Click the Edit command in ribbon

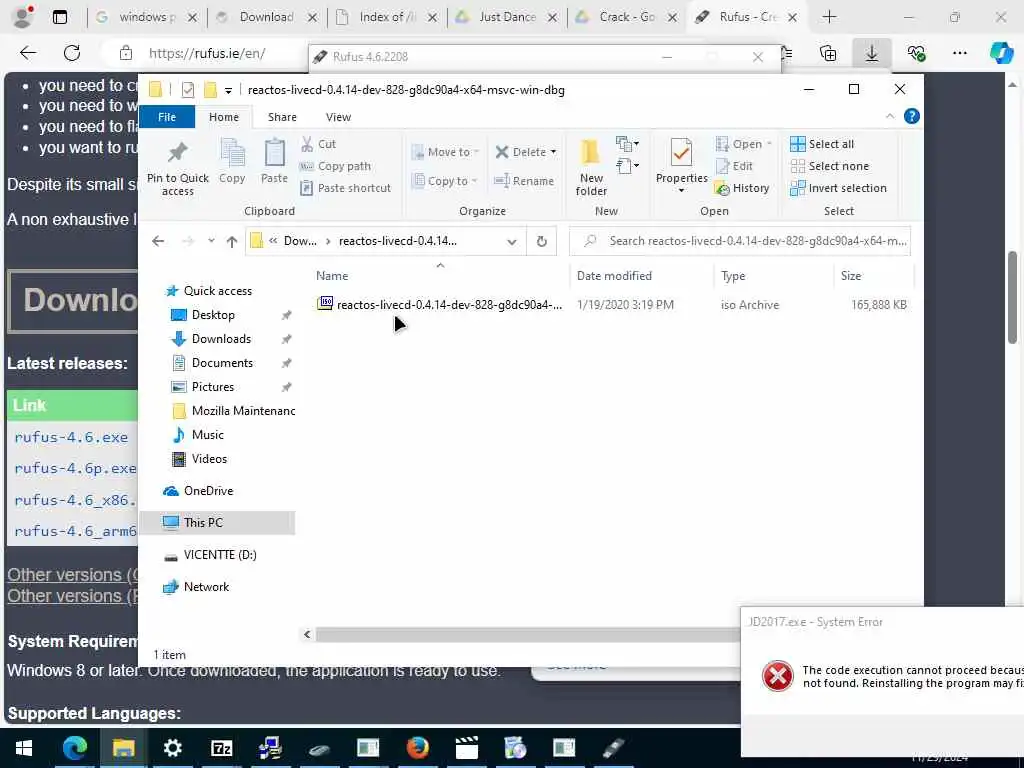(734, 166)
